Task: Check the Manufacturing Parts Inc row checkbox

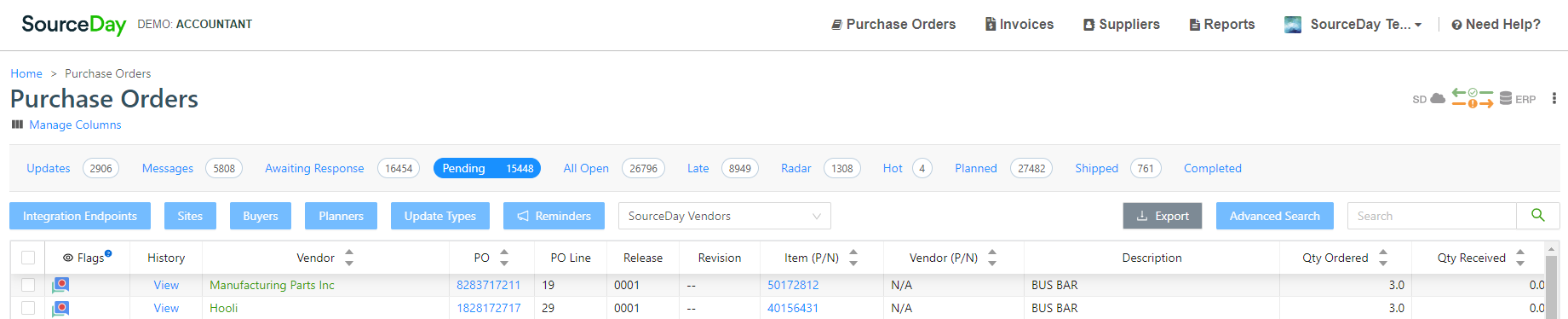Action: (x=28, y=285)
